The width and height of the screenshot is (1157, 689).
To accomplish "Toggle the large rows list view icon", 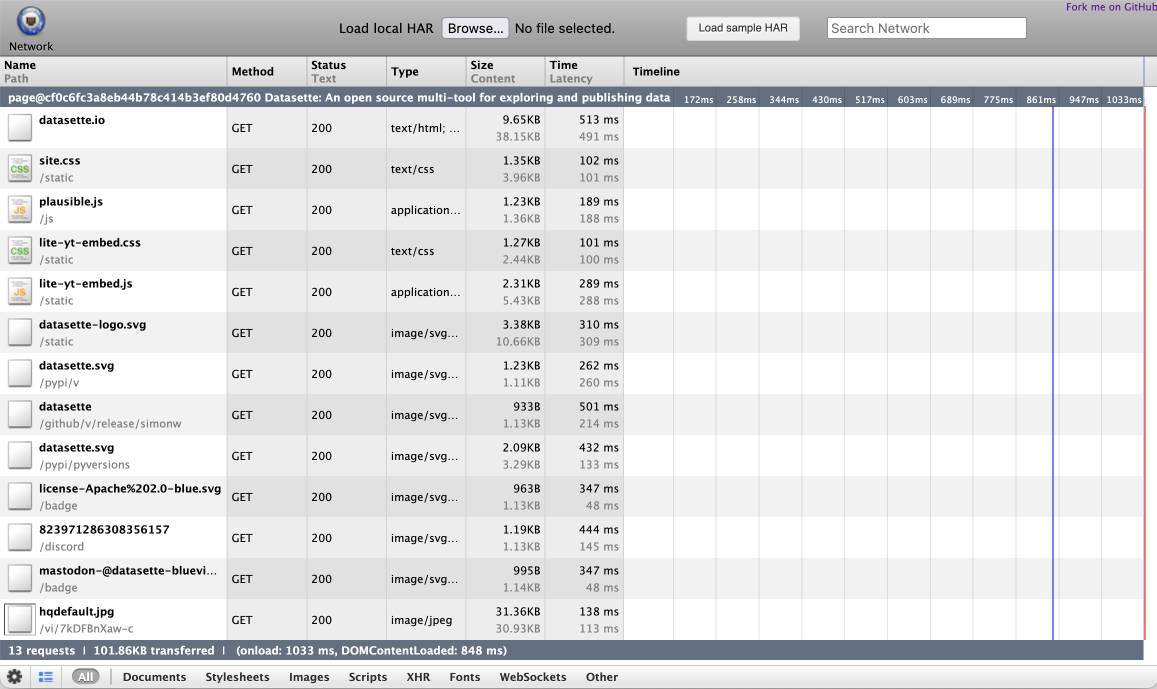I will (46, 676).
